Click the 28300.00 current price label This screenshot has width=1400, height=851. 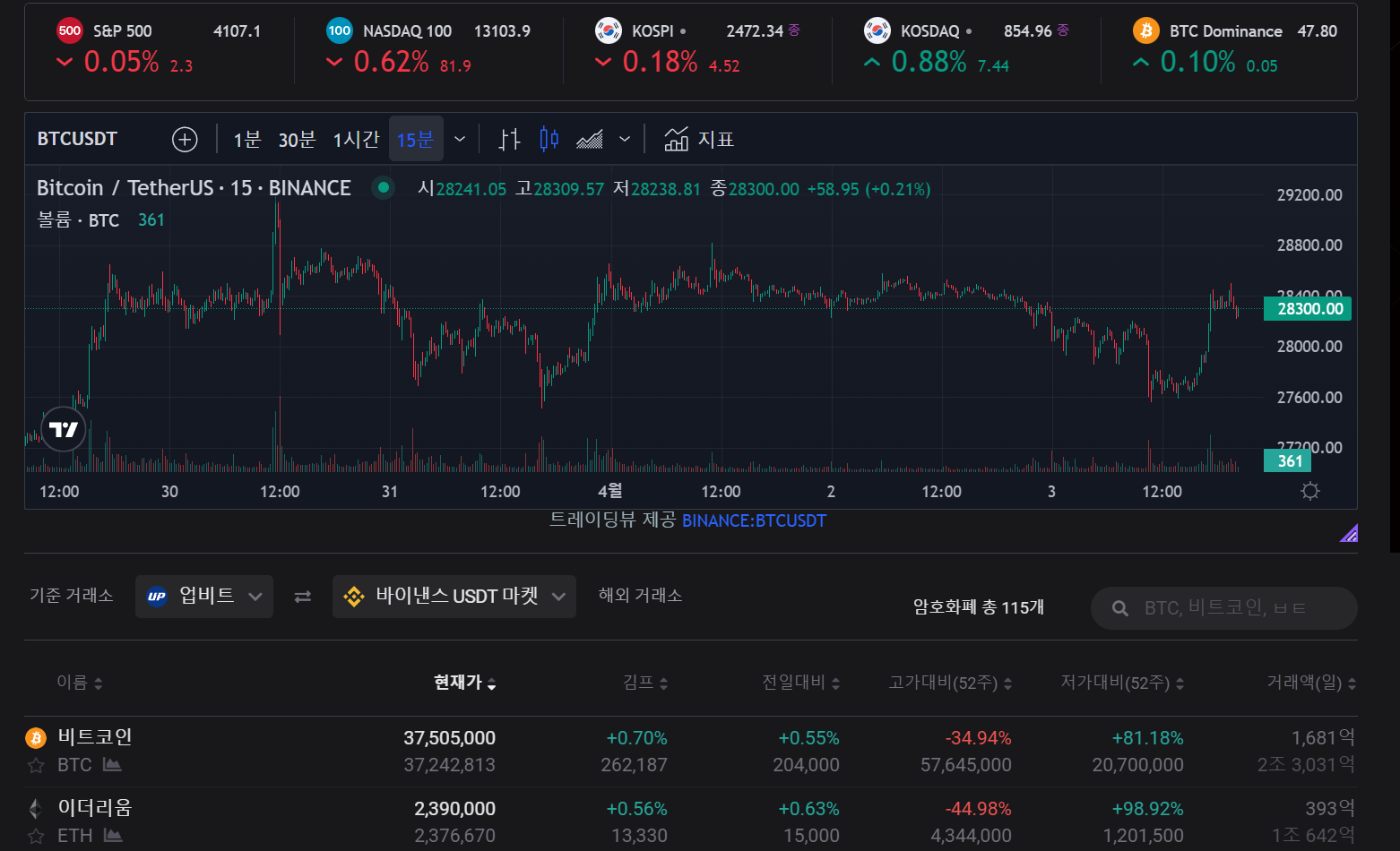1308,309
